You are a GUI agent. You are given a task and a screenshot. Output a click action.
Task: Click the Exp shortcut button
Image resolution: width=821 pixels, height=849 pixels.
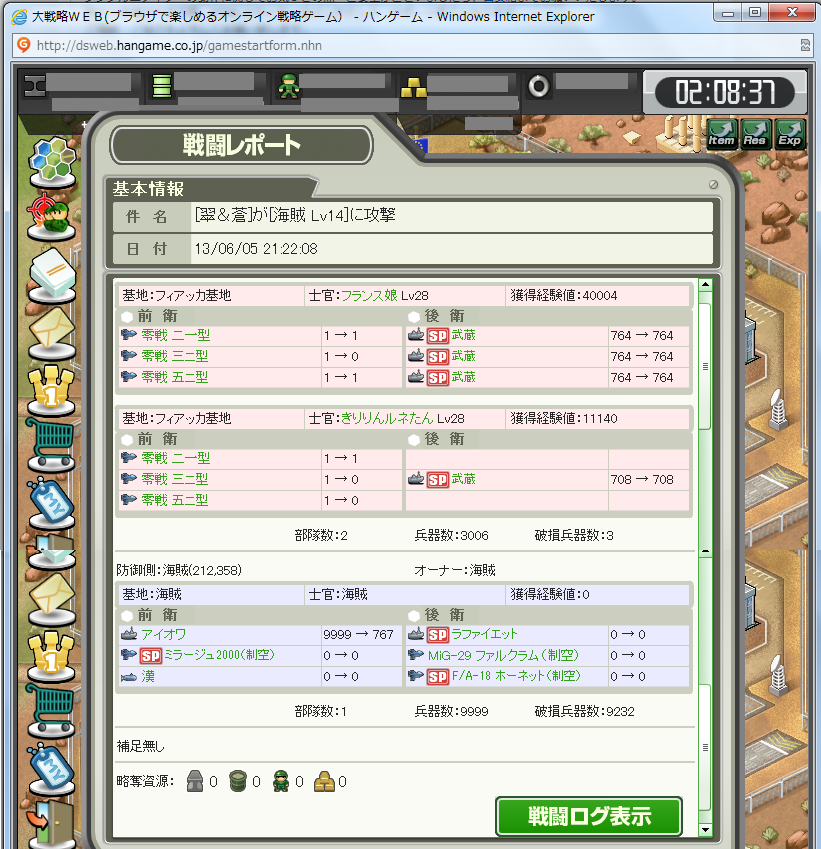(x=790, y=134)
